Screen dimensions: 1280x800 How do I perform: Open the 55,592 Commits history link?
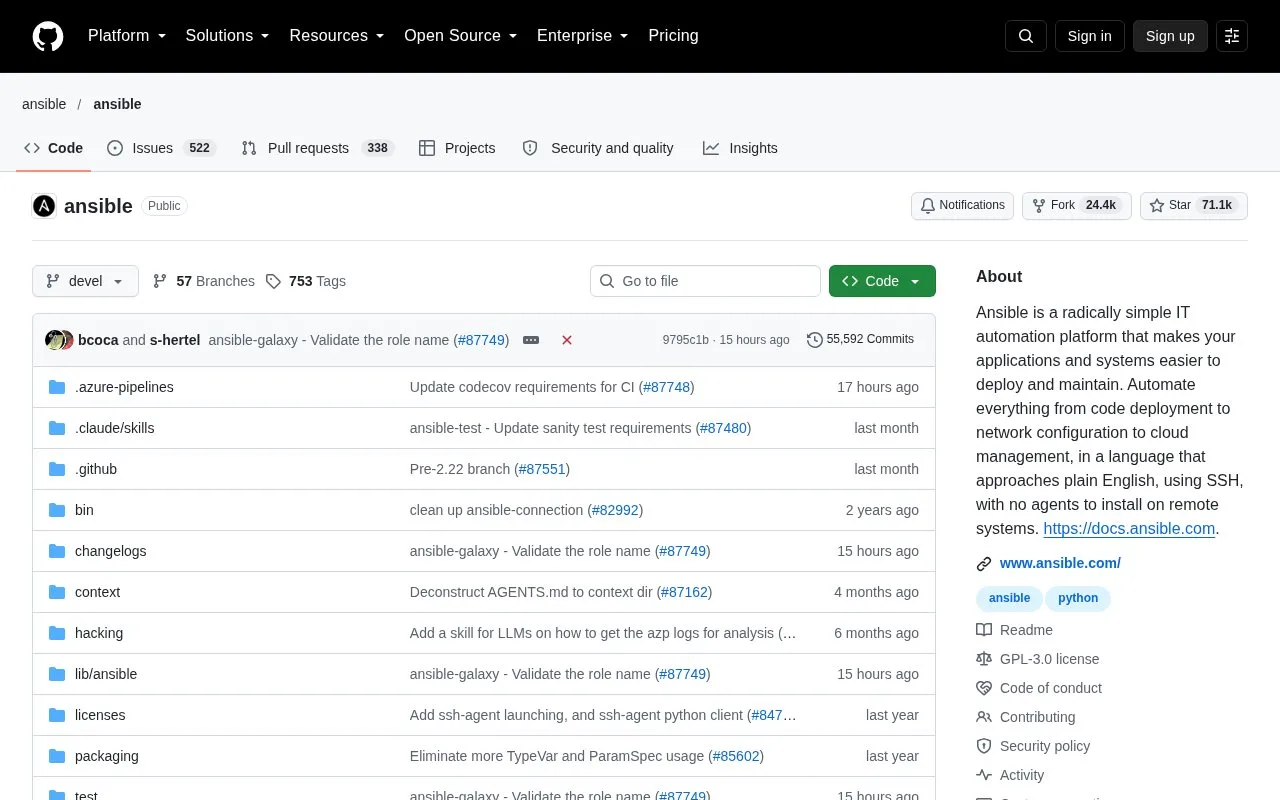(860, 340)
